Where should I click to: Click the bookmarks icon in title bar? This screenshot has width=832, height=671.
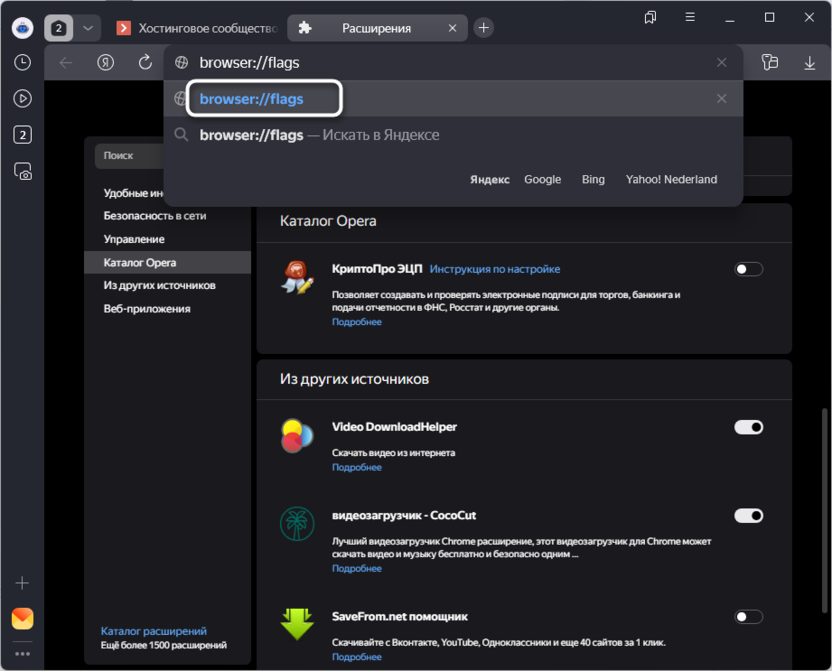[651, 17]
